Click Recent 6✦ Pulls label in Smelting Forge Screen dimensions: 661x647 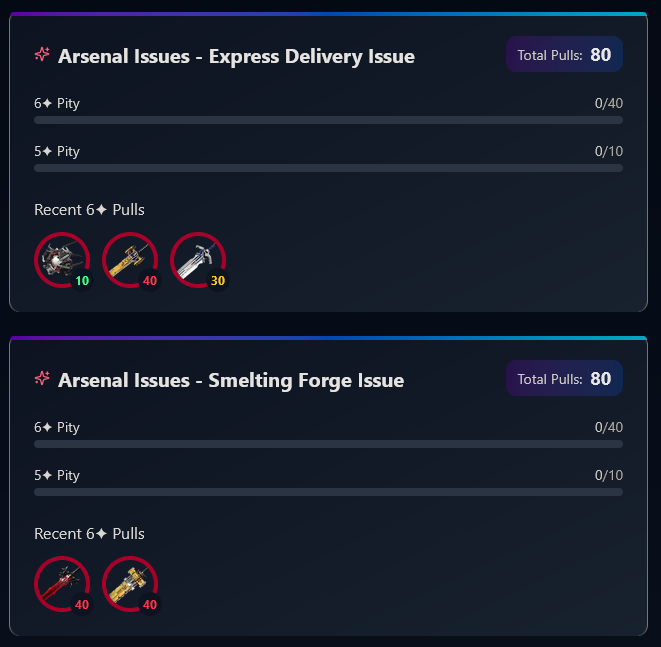pyautogui.click(x=89, y=534)
